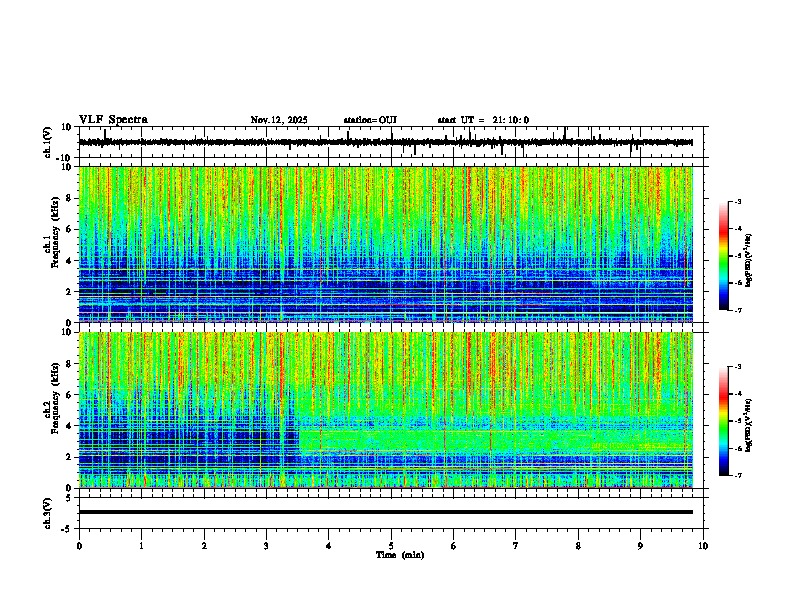The width and height of the screenshot is (792, 612).
Task: Click the 'ch.3(V)' axis label
Action: [48, 513]
